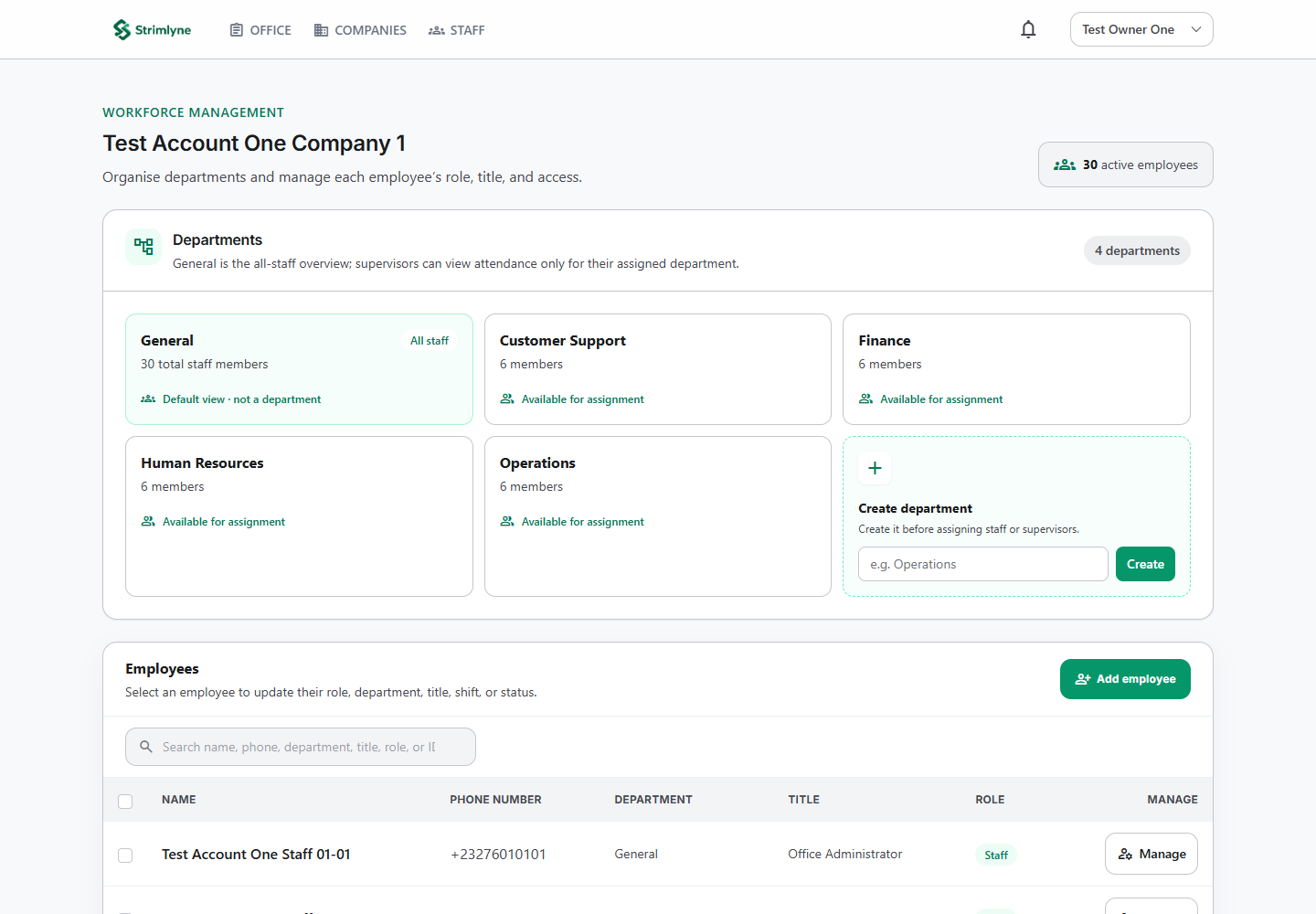
Task: Click the active employees people icon
Action: point(1065,165)
